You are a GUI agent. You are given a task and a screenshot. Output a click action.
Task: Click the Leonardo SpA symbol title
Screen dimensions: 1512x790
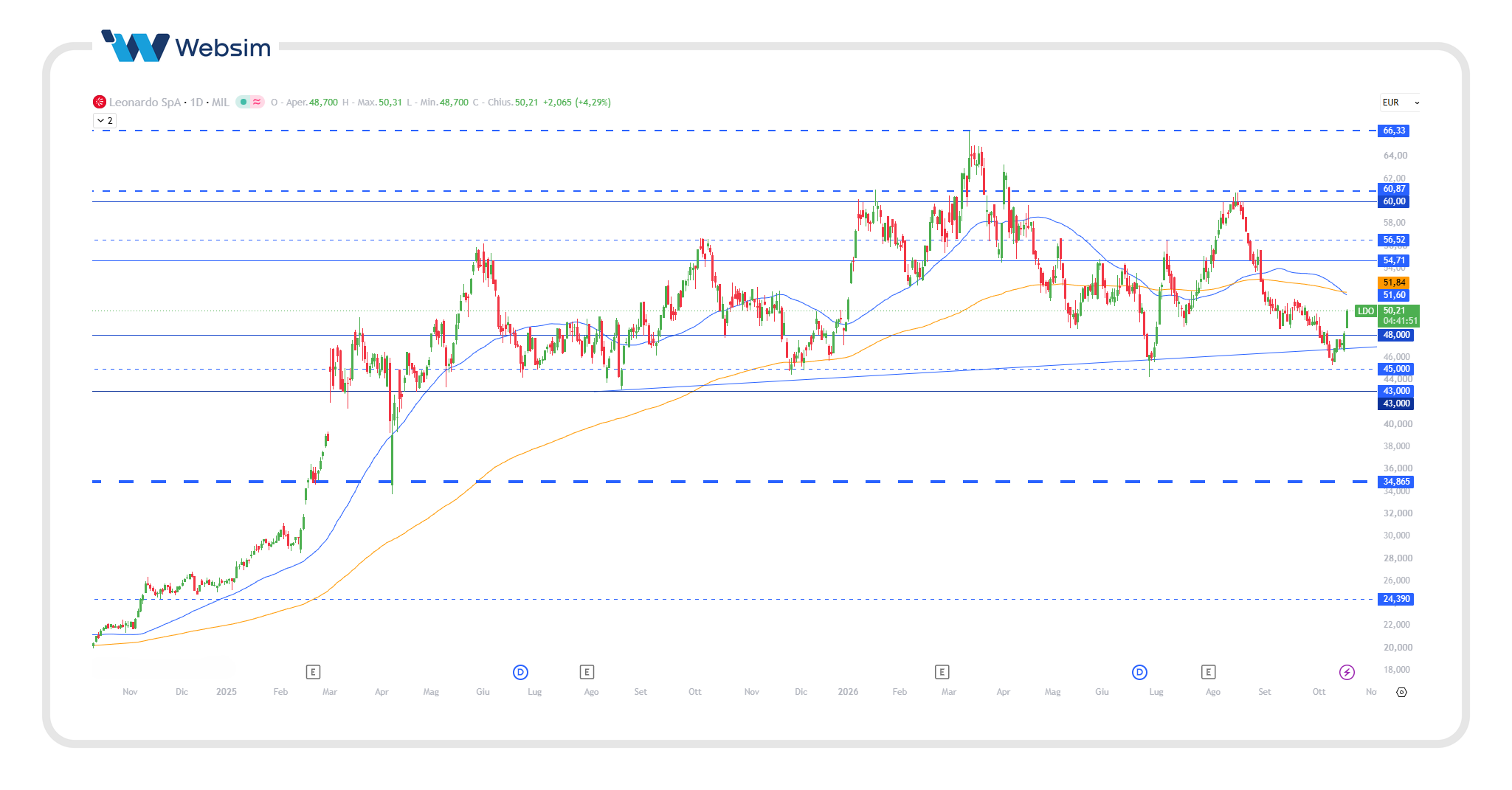(x=145, y=103)
